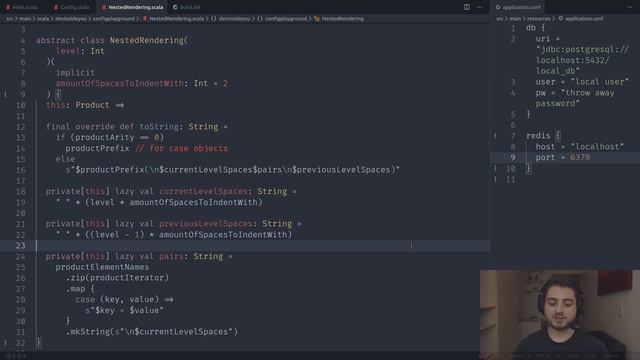Screen dimensions: 640x360
Task: Open 'scala' breadcrumb in NestedRendering path
Action: tap(43, 19)
